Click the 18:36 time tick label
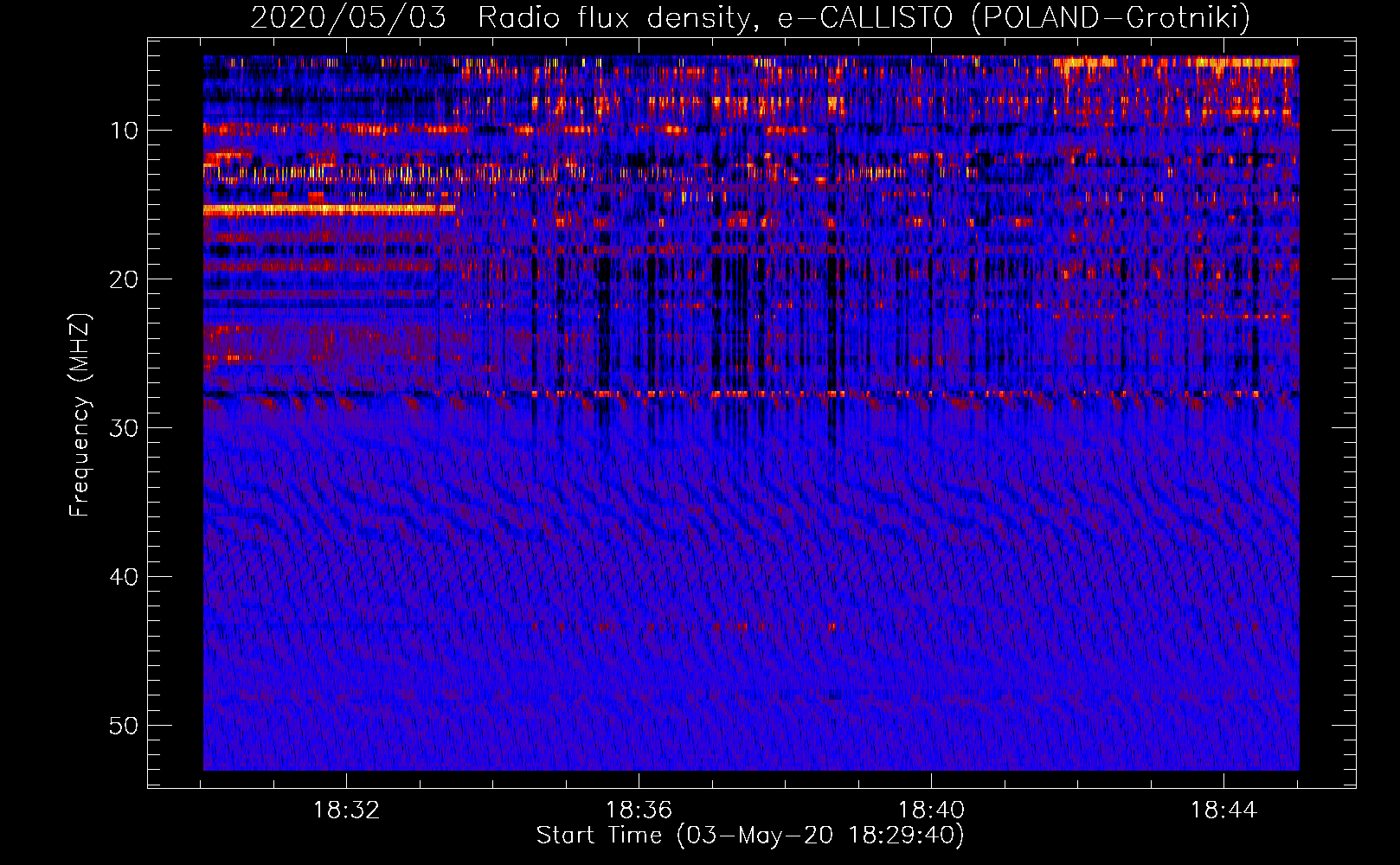 (639, 811)
